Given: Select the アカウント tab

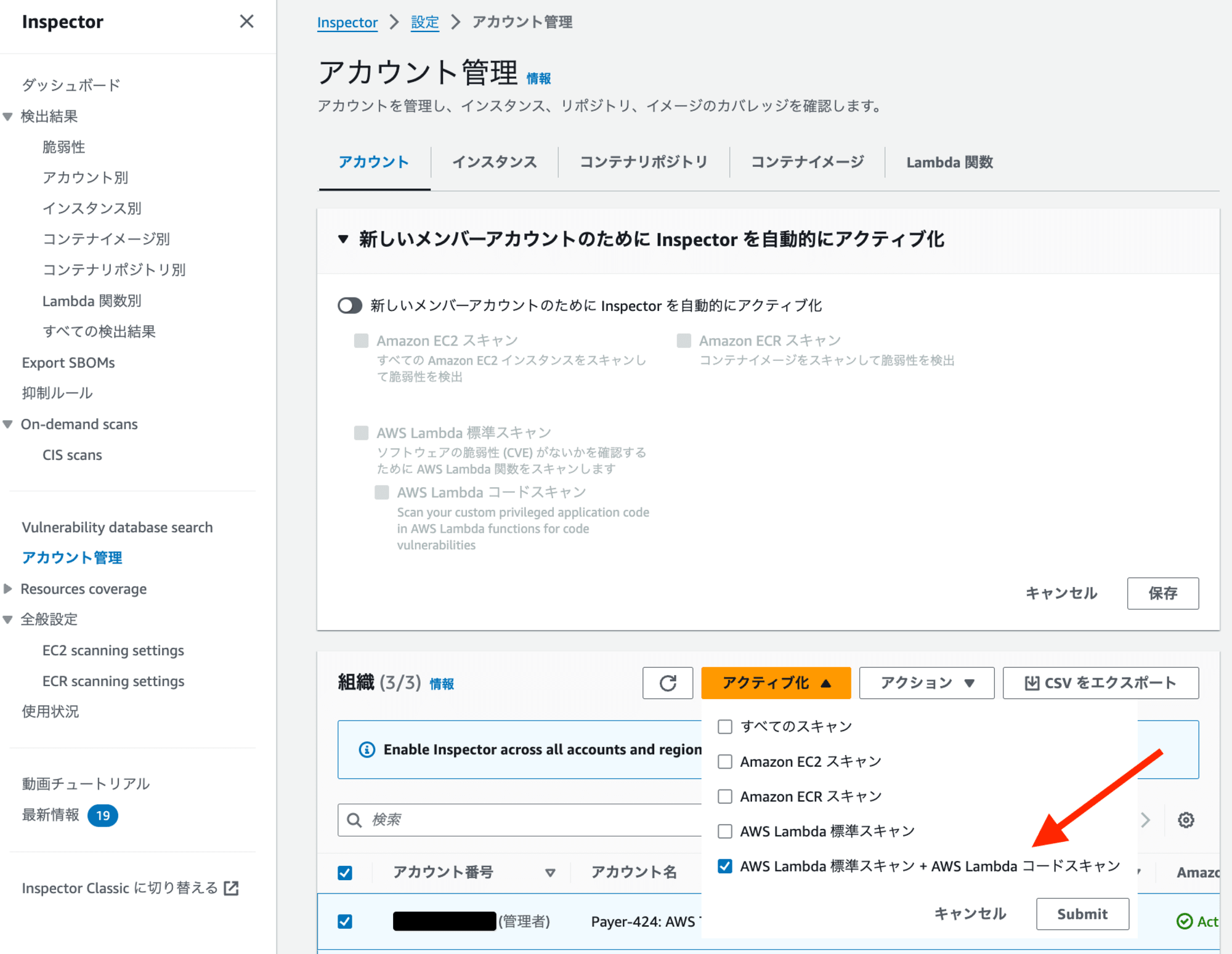Looking at the screenshot, I should (374, 163).
